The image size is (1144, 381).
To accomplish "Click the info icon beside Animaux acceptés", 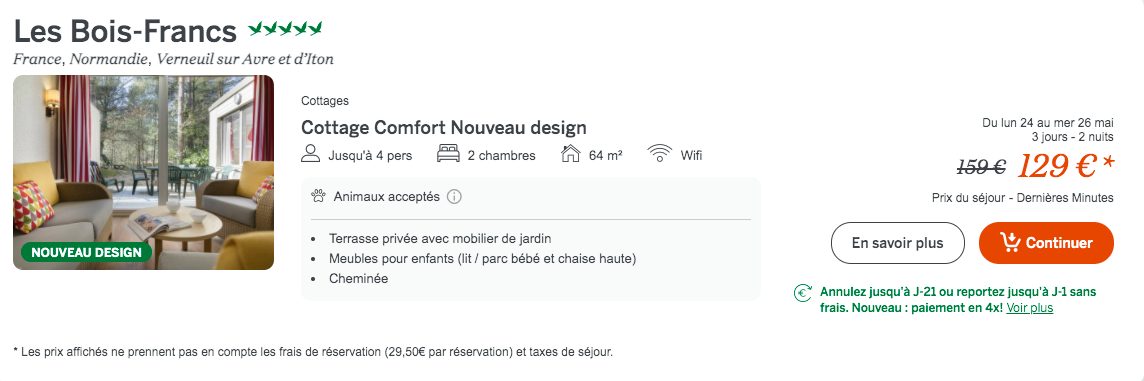I will click(454, 197).
